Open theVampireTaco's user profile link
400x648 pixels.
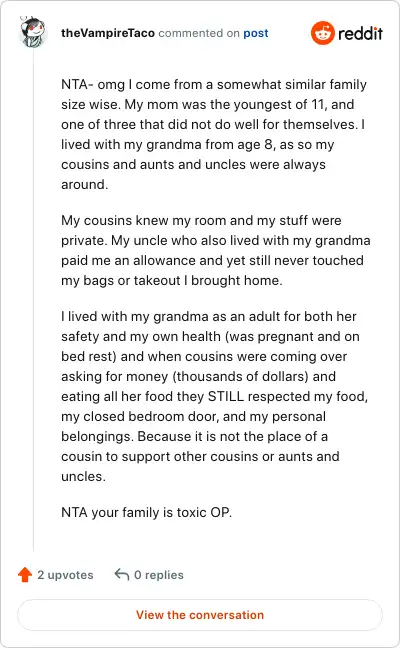tap(108, 33)
